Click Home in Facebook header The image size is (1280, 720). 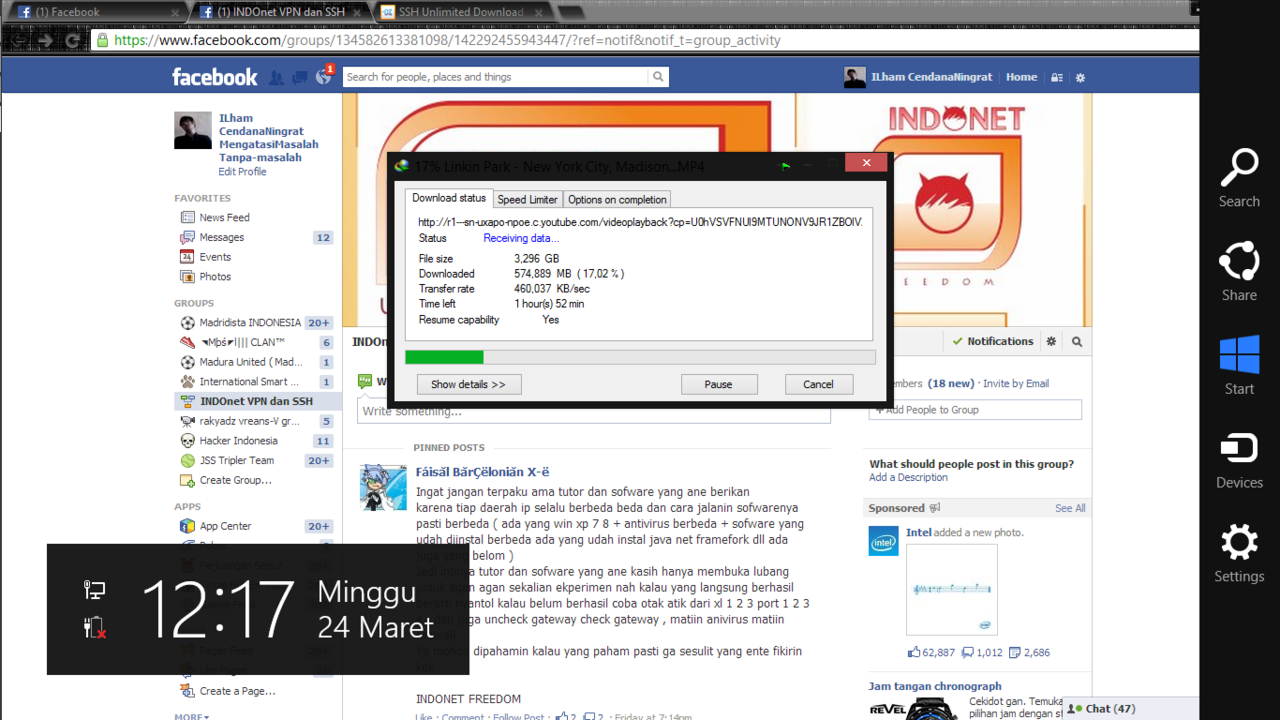(1021, 77)
